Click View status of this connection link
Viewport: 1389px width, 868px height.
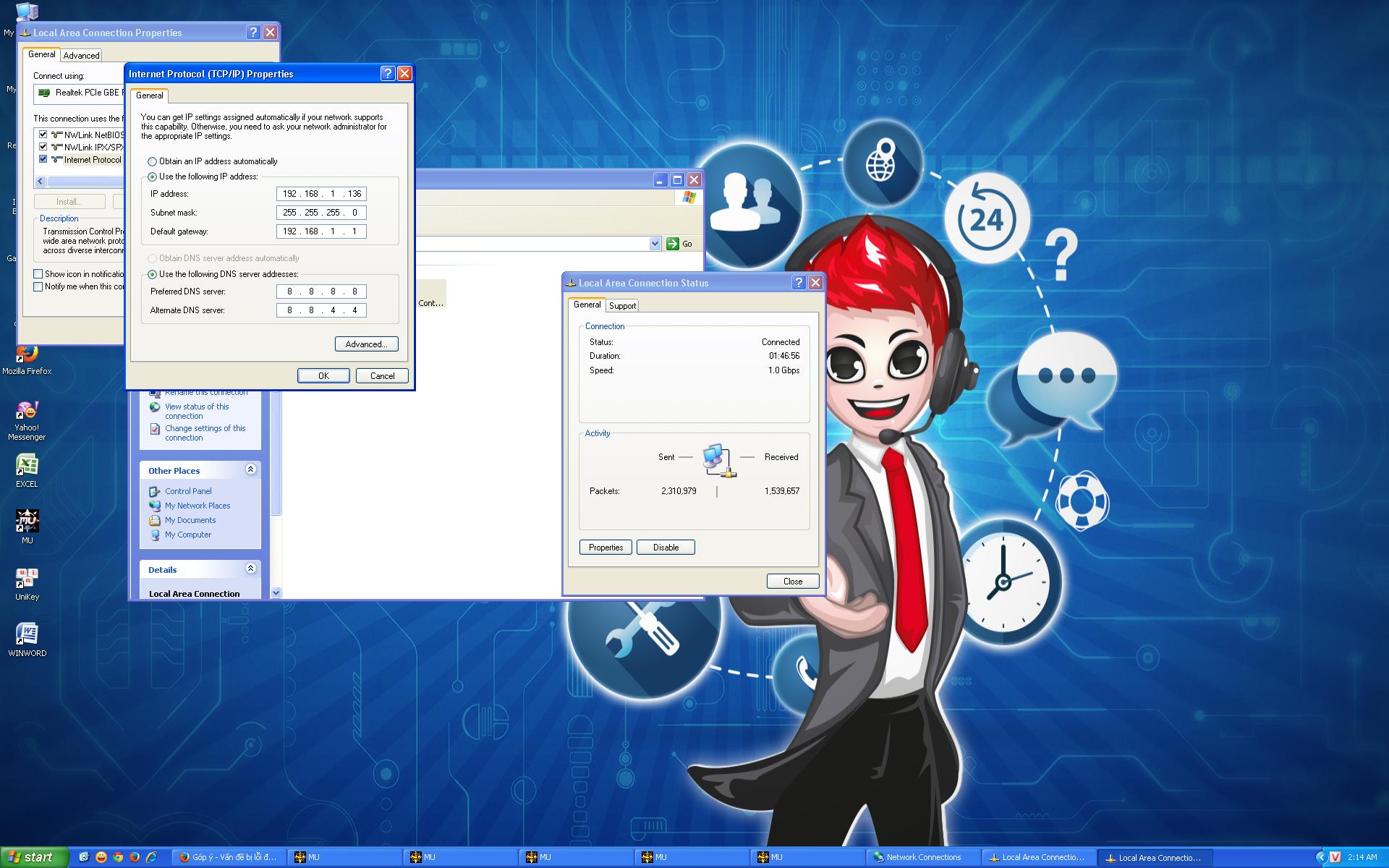[197, 411]
